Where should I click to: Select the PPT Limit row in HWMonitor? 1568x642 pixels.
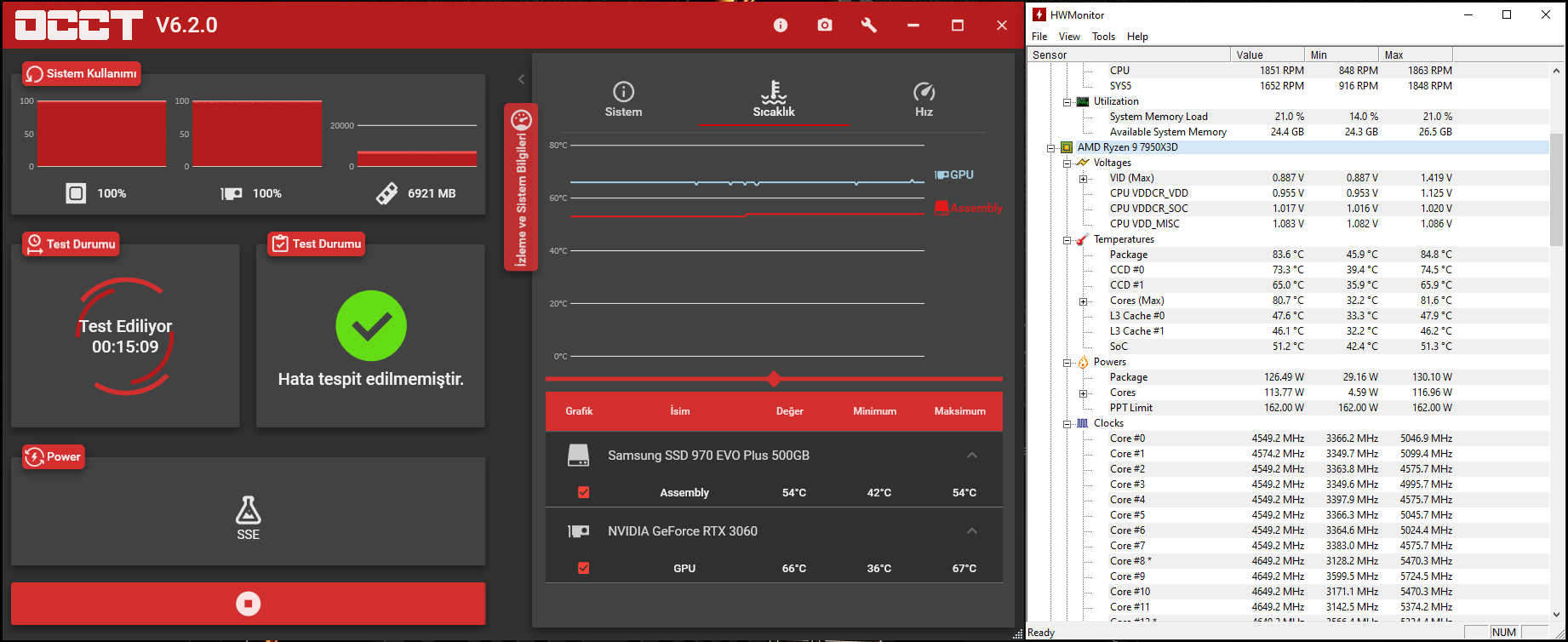[1287, 408]
